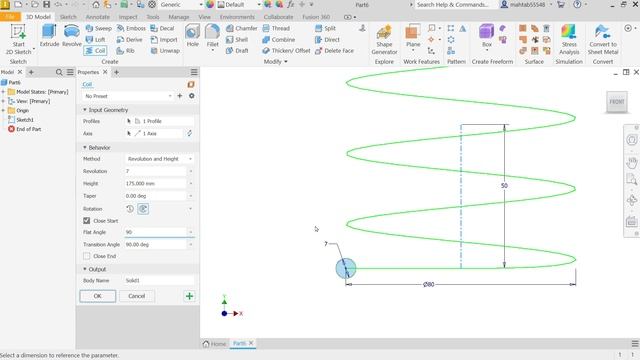Open the appearance color wheel in title bar
This screenshot has height=360, width=640.
(x=209, y=4)
